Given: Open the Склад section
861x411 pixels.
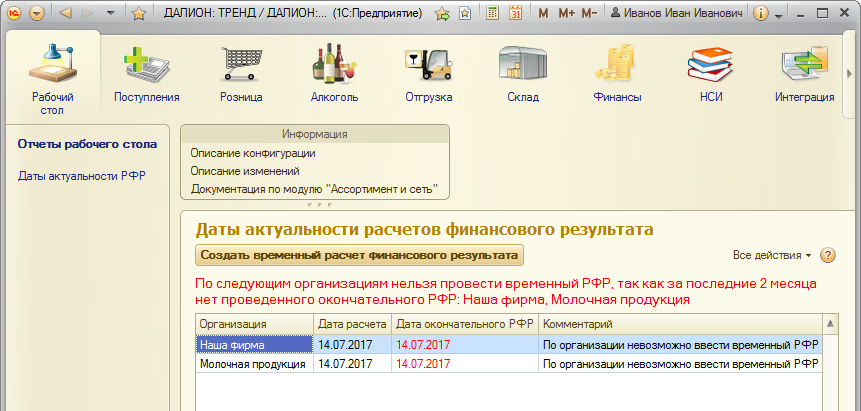Looking at the screenshot, I should tap(523, 74).
